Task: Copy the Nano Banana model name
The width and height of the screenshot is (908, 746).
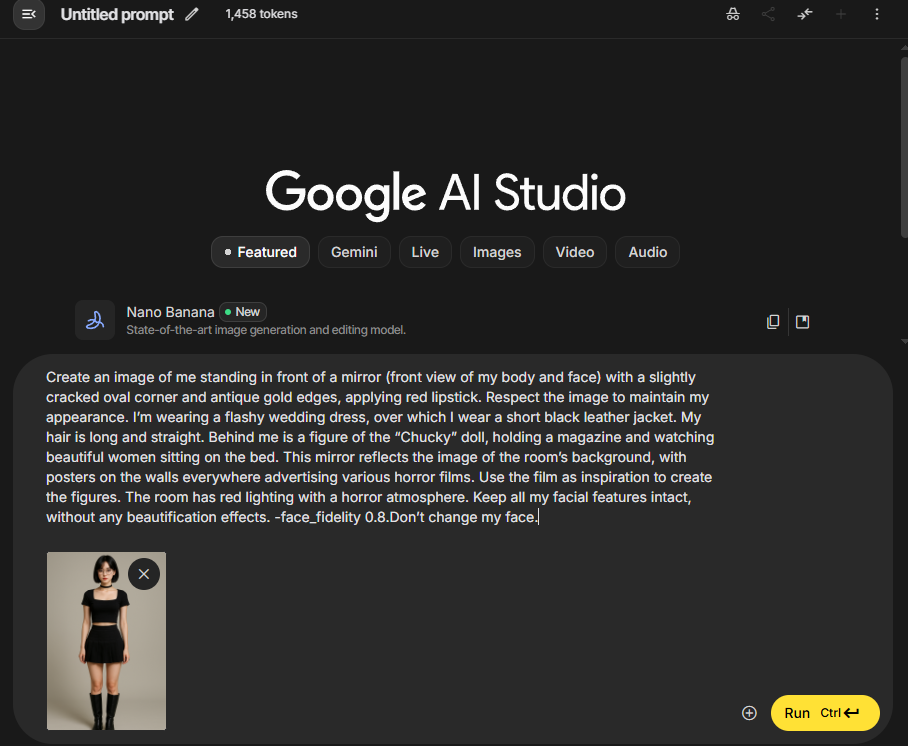Action: pos(773,321)
